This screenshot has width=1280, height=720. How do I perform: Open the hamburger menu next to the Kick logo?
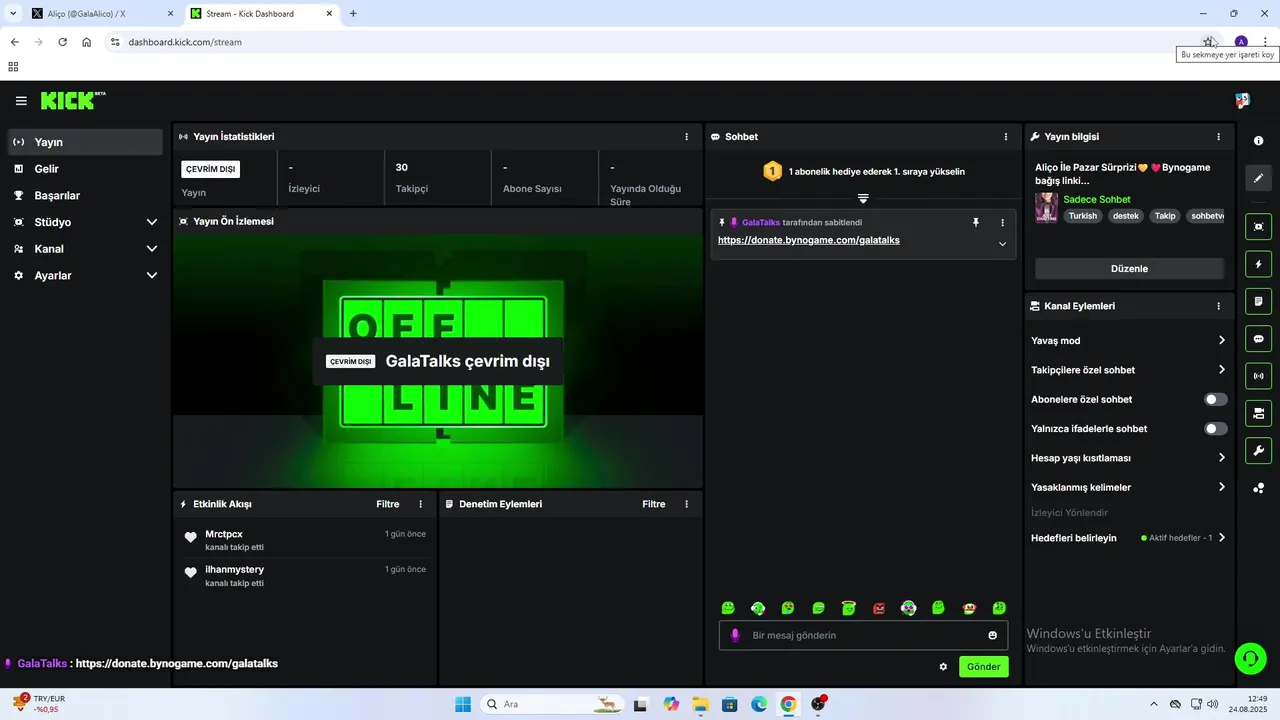(x=21, y=101)
